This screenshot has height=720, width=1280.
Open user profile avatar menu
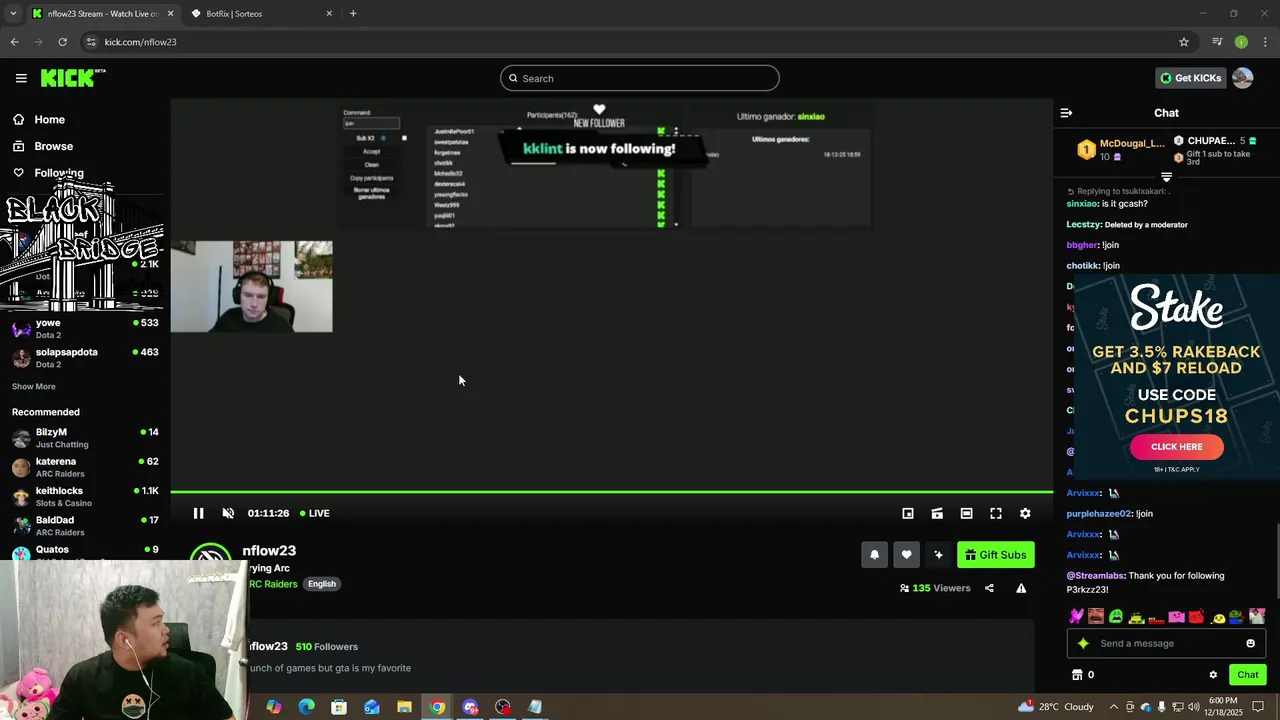pyautogui.click(x=1243, y=78)
